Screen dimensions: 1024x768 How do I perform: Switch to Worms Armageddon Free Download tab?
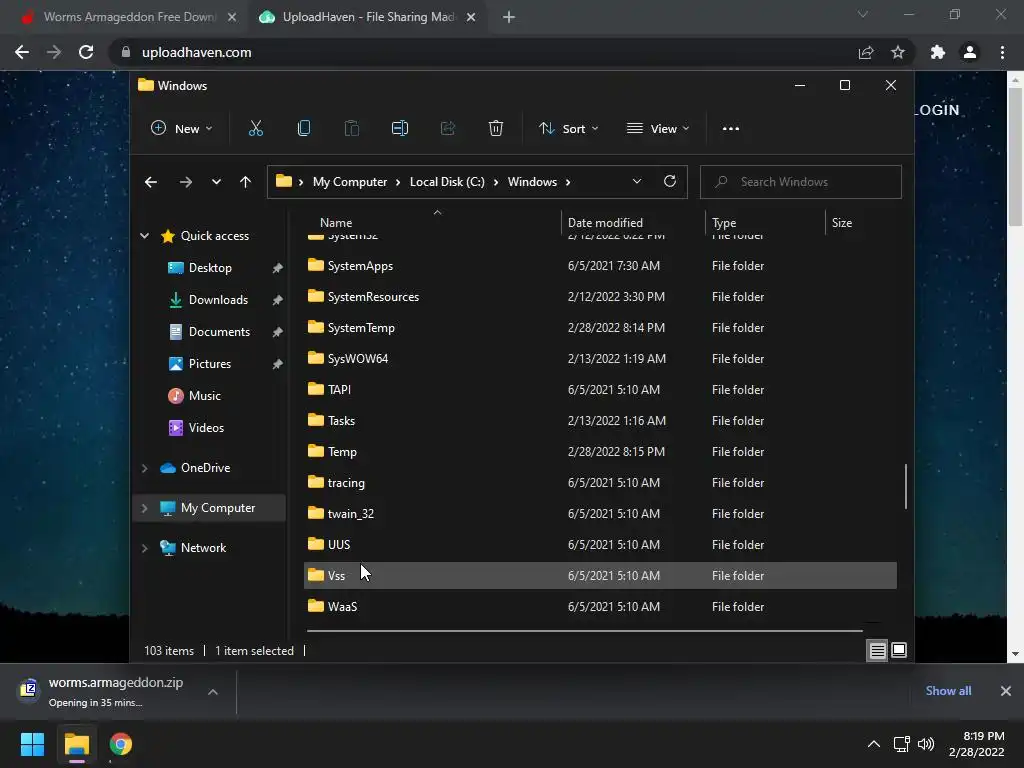[x=128, y=17]
